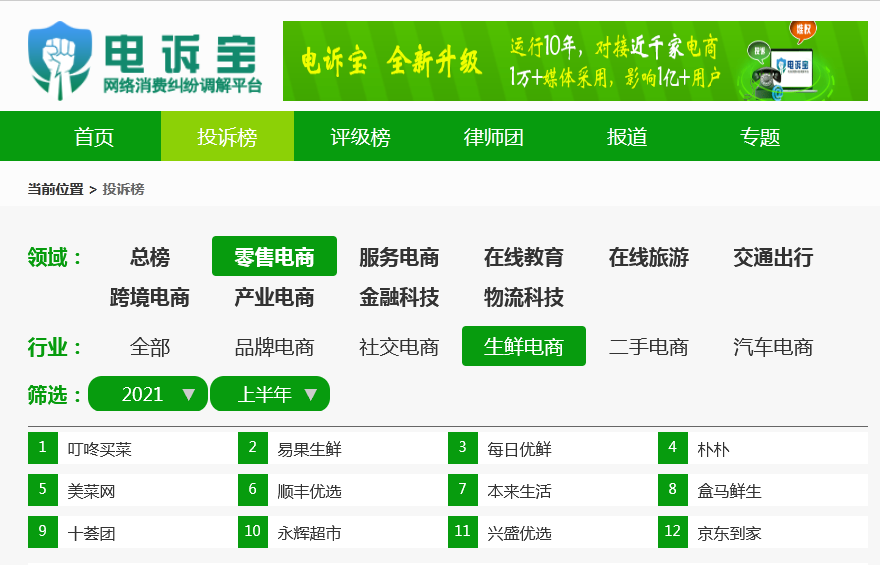
Task: Select the 生鲜电商 industry filter
Action: pos(524,346)
